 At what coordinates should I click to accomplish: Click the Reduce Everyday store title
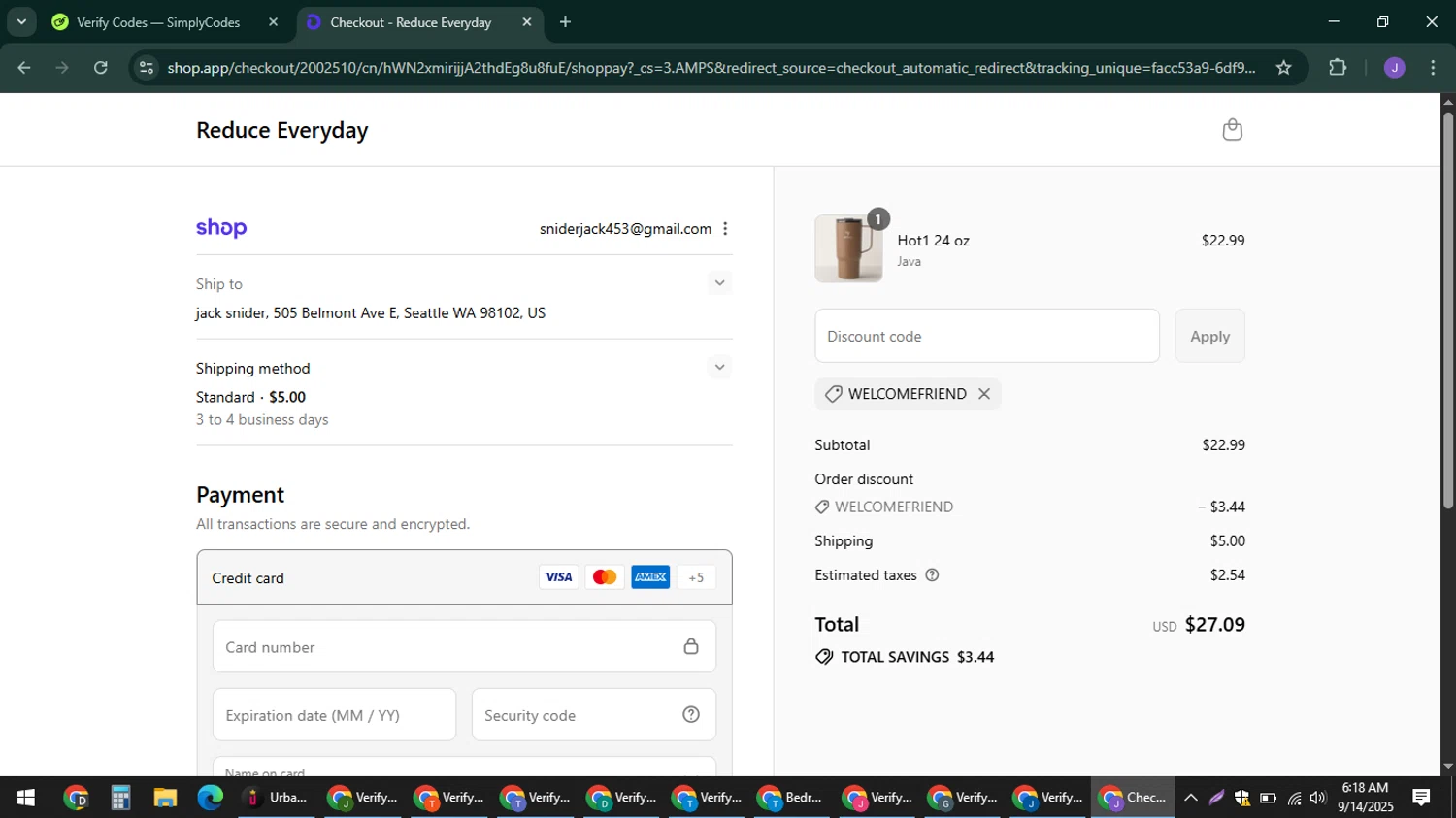click(x=282, y=130)
